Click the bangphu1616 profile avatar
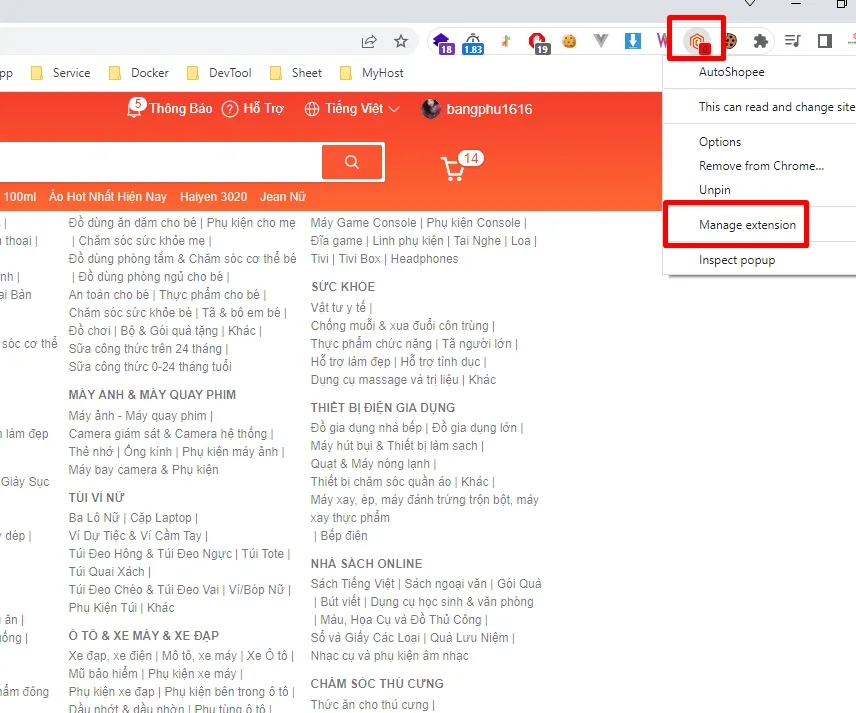This screenshot has width=856, height=713. 431,109
